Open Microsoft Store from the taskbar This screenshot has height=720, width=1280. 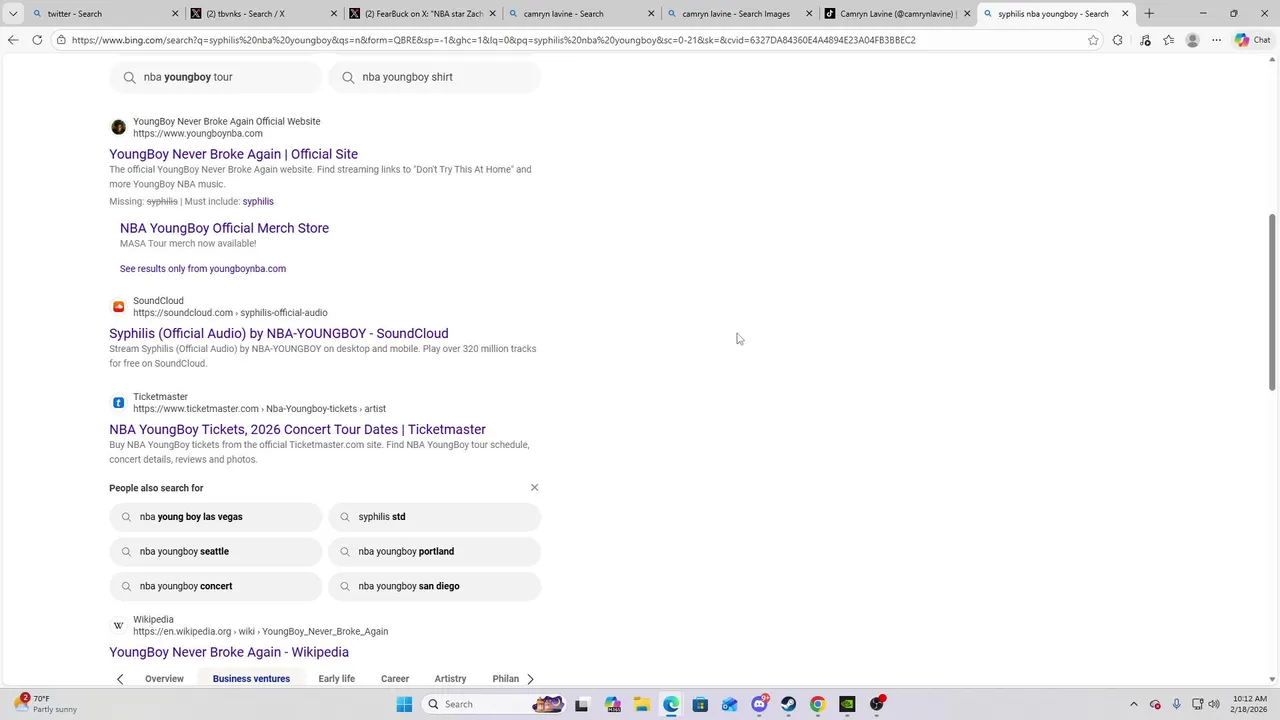700,704
